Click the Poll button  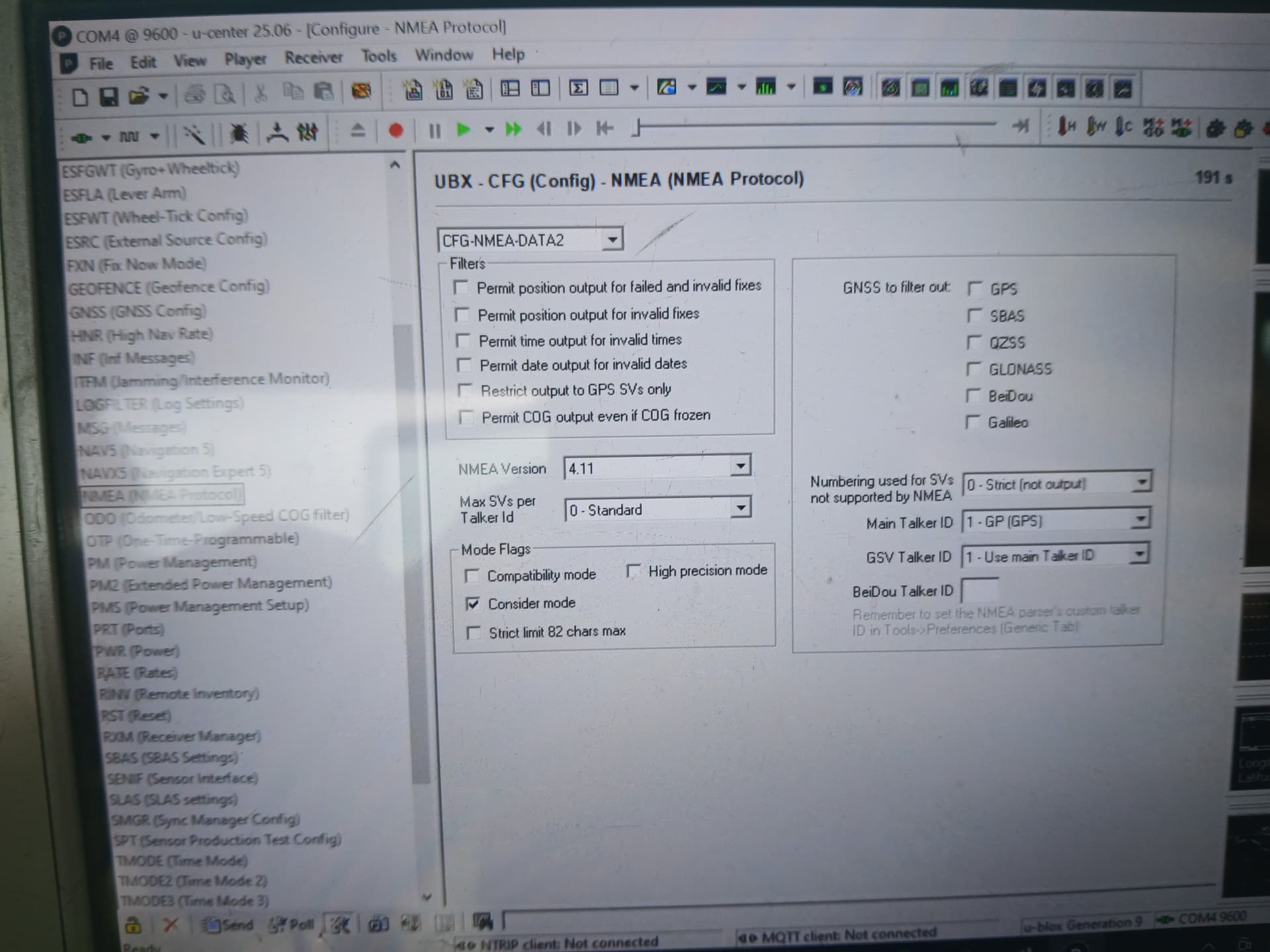coord(292,924)
